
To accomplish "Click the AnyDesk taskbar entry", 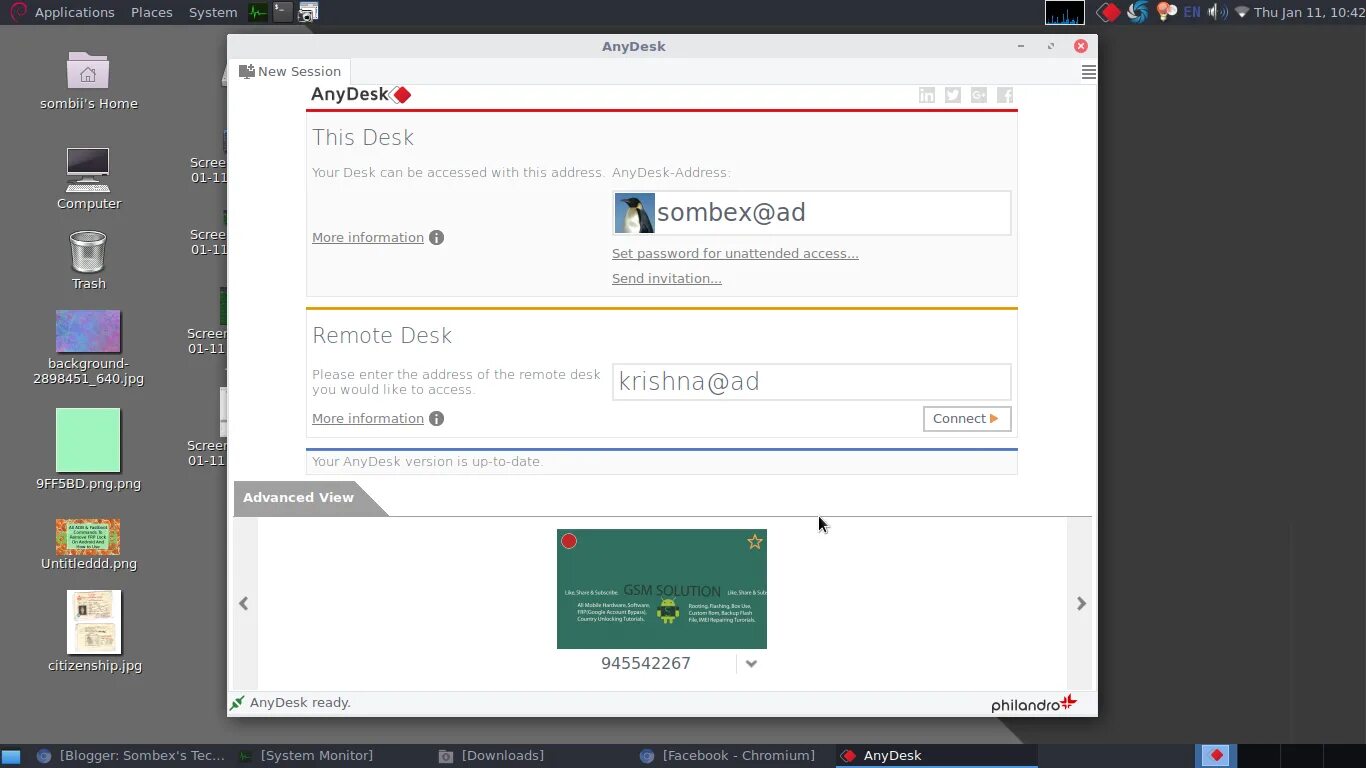I will tap(936, 756).
